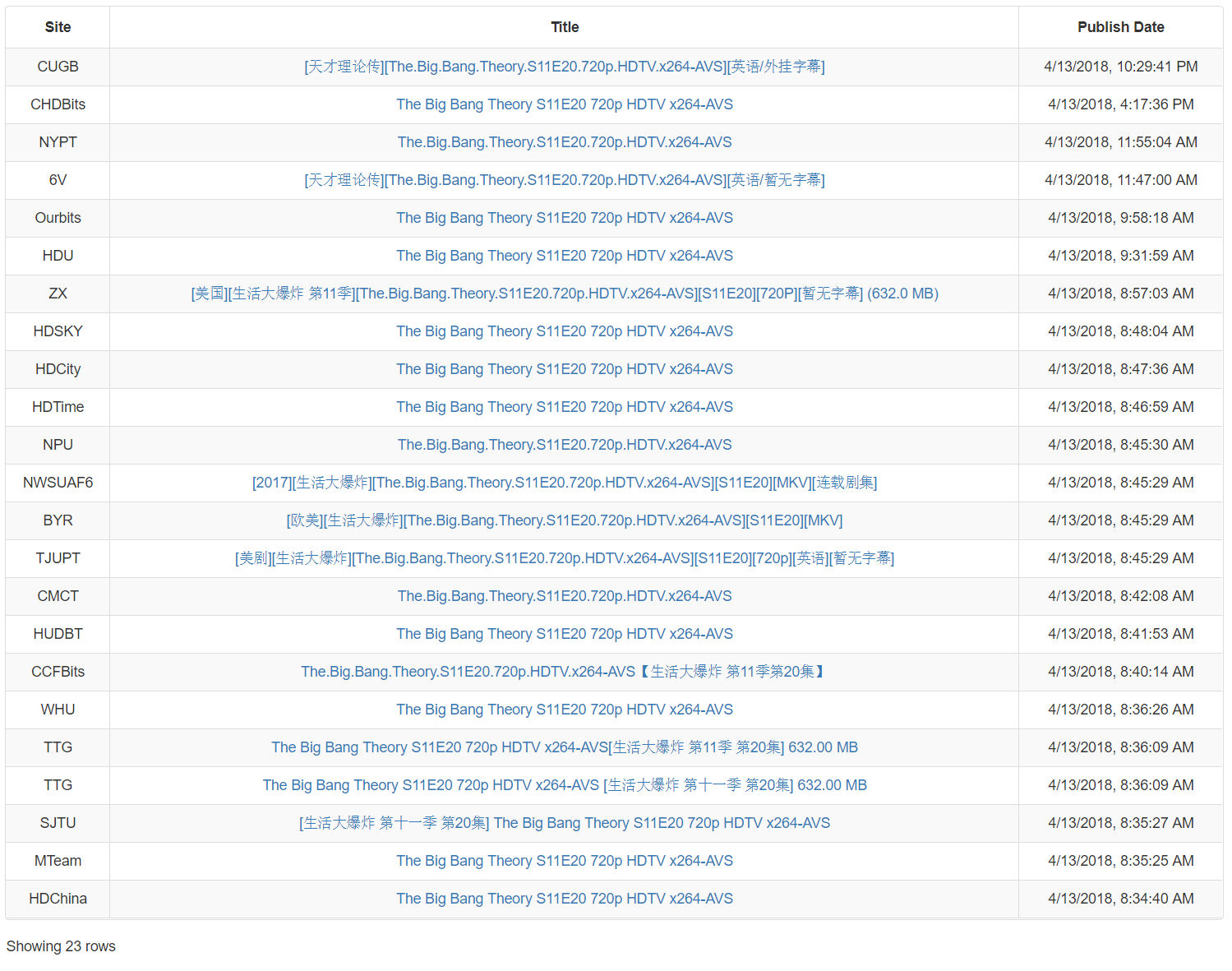
Task: Click the 9:58:18 AM publish date
Action: (x=1121, y=218)
